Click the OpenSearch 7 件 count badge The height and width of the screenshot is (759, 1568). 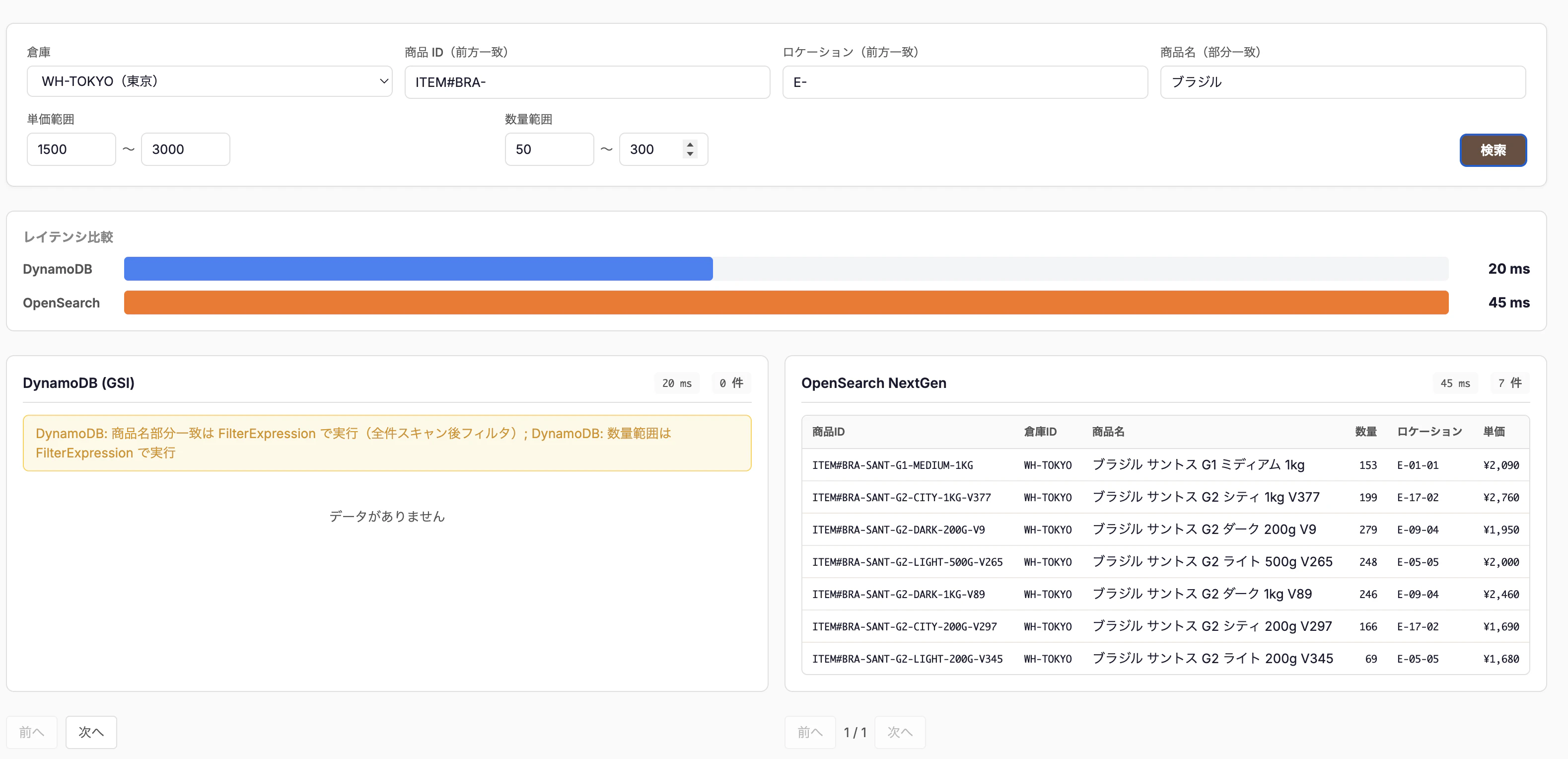pyautogui.click(x=1509, y=383)
